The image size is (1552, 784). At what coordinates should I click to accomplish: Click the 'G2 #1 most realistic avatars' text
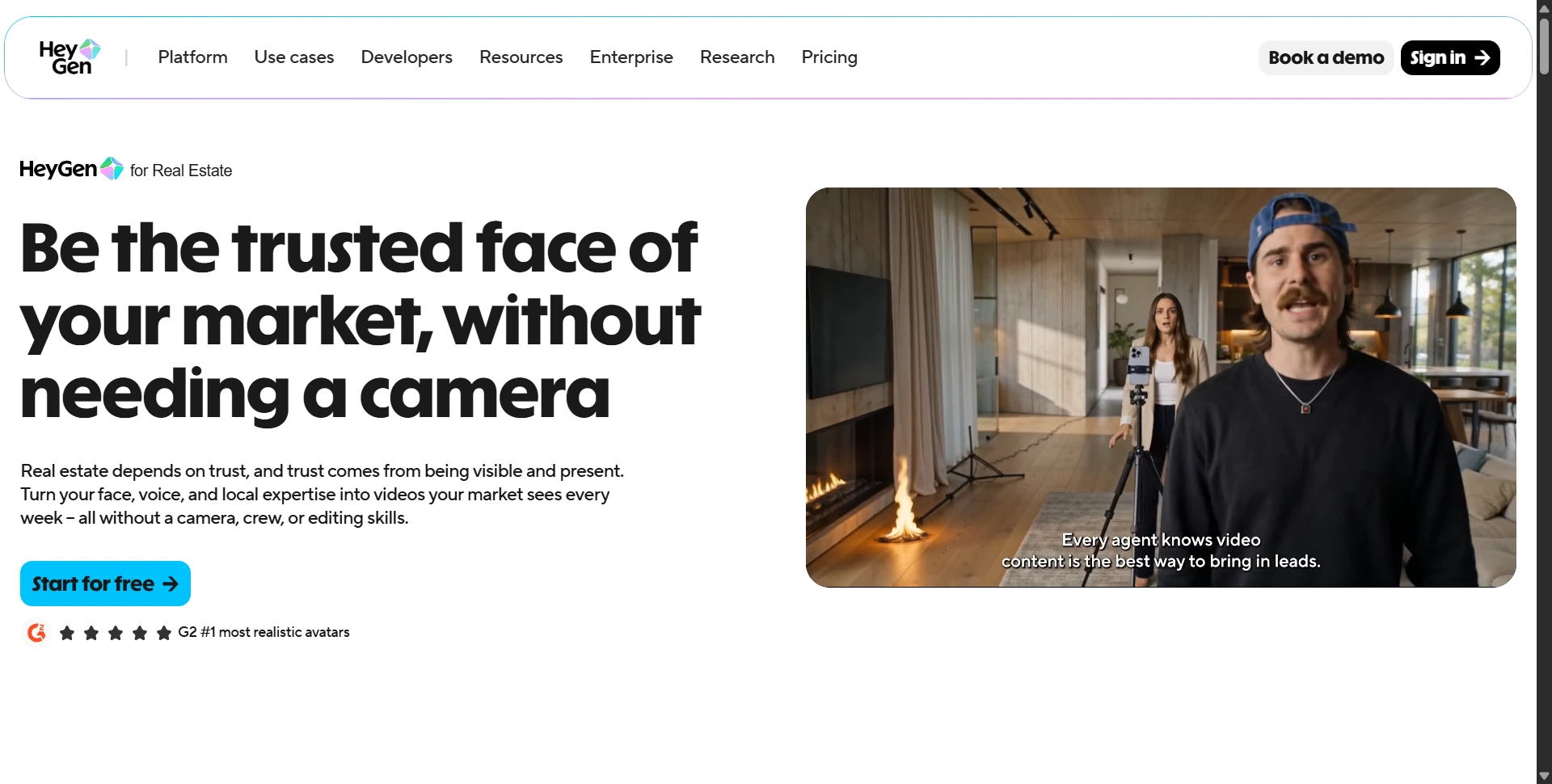click(264, 632)
